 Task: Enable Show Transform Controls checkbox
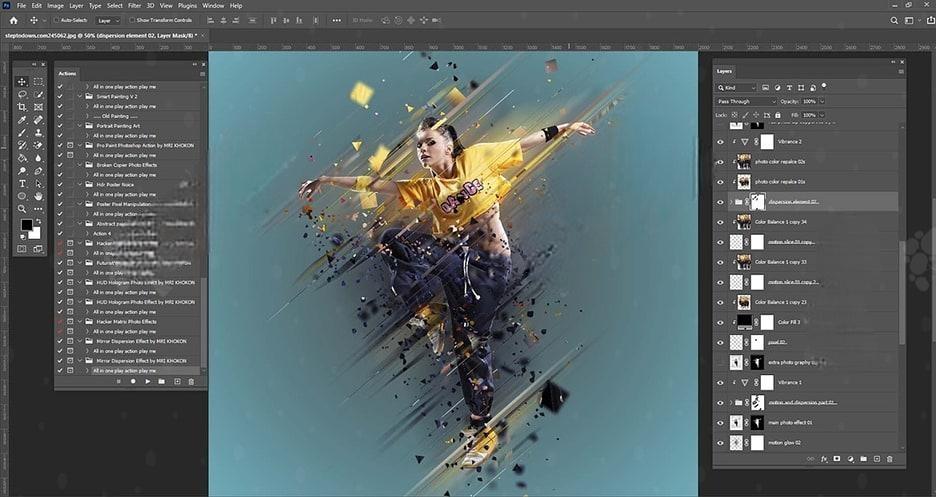[132, 20]
